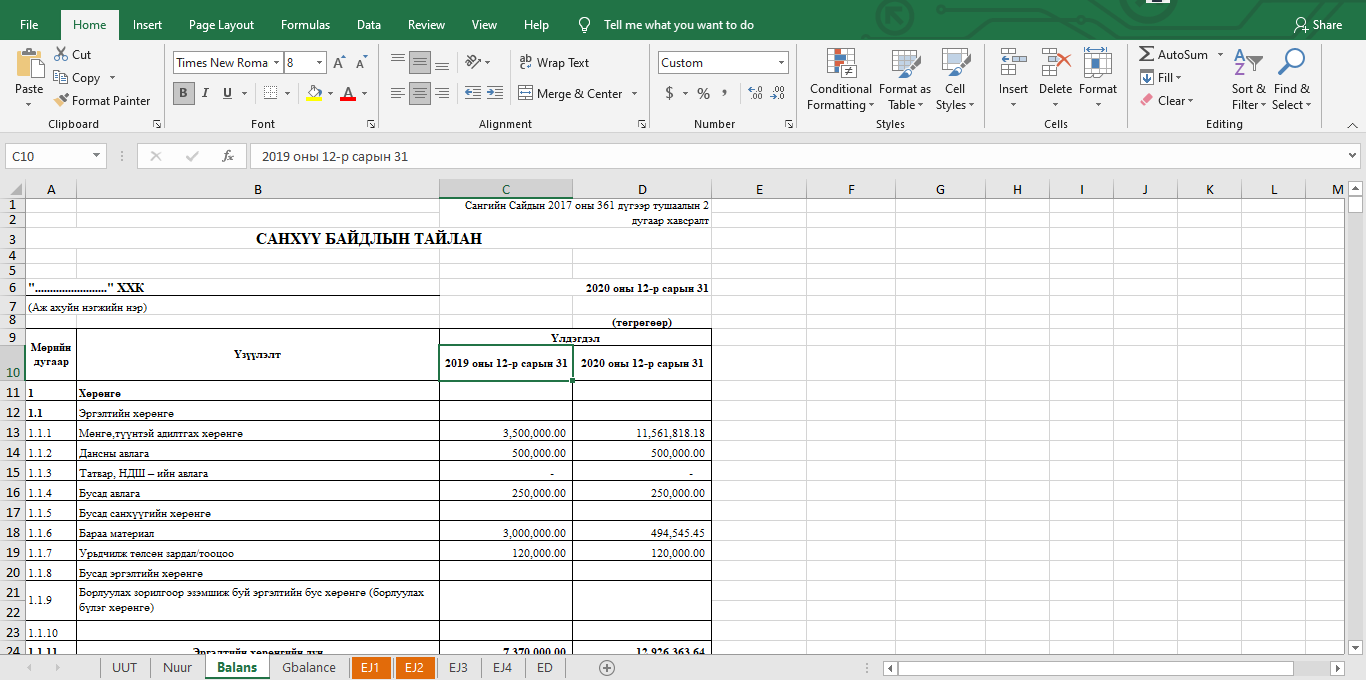1366x680 pixels.
Task: Expand the number format Custom dropdown
Action: [x=781, y=63]
